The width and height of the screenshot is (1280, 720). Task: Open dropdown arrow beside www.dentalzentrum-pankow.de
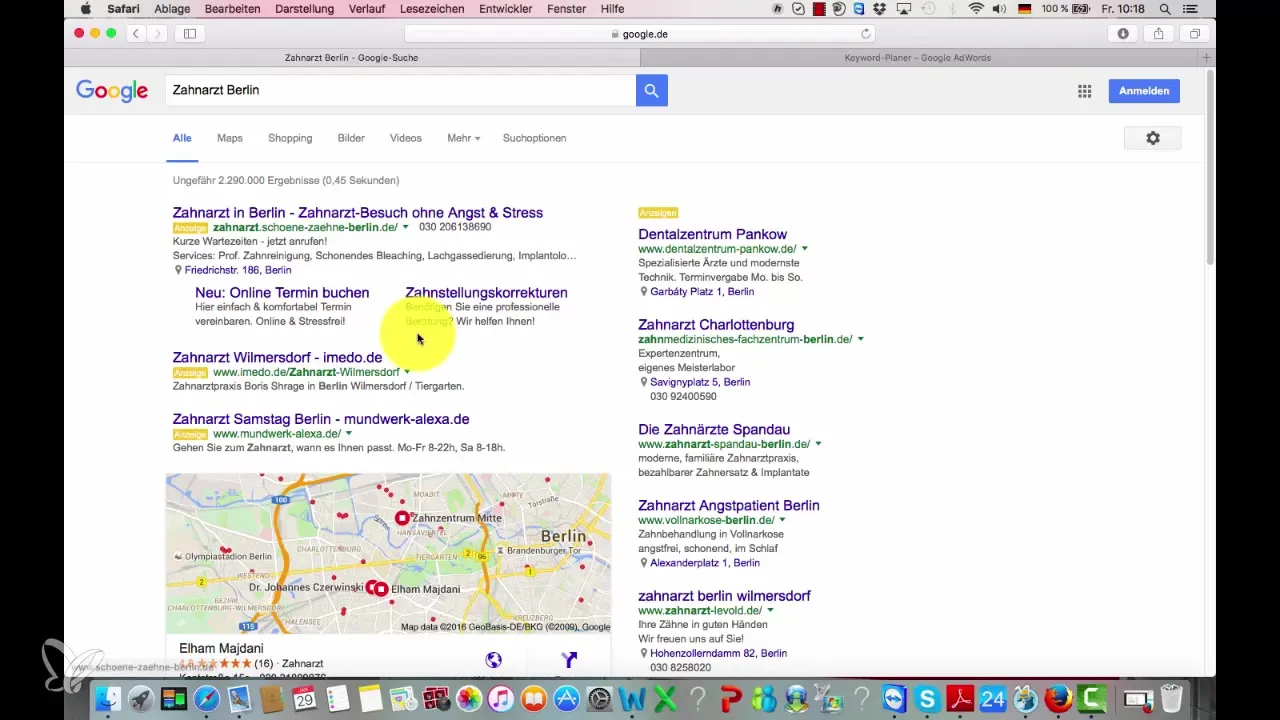[x=804, y=249]
